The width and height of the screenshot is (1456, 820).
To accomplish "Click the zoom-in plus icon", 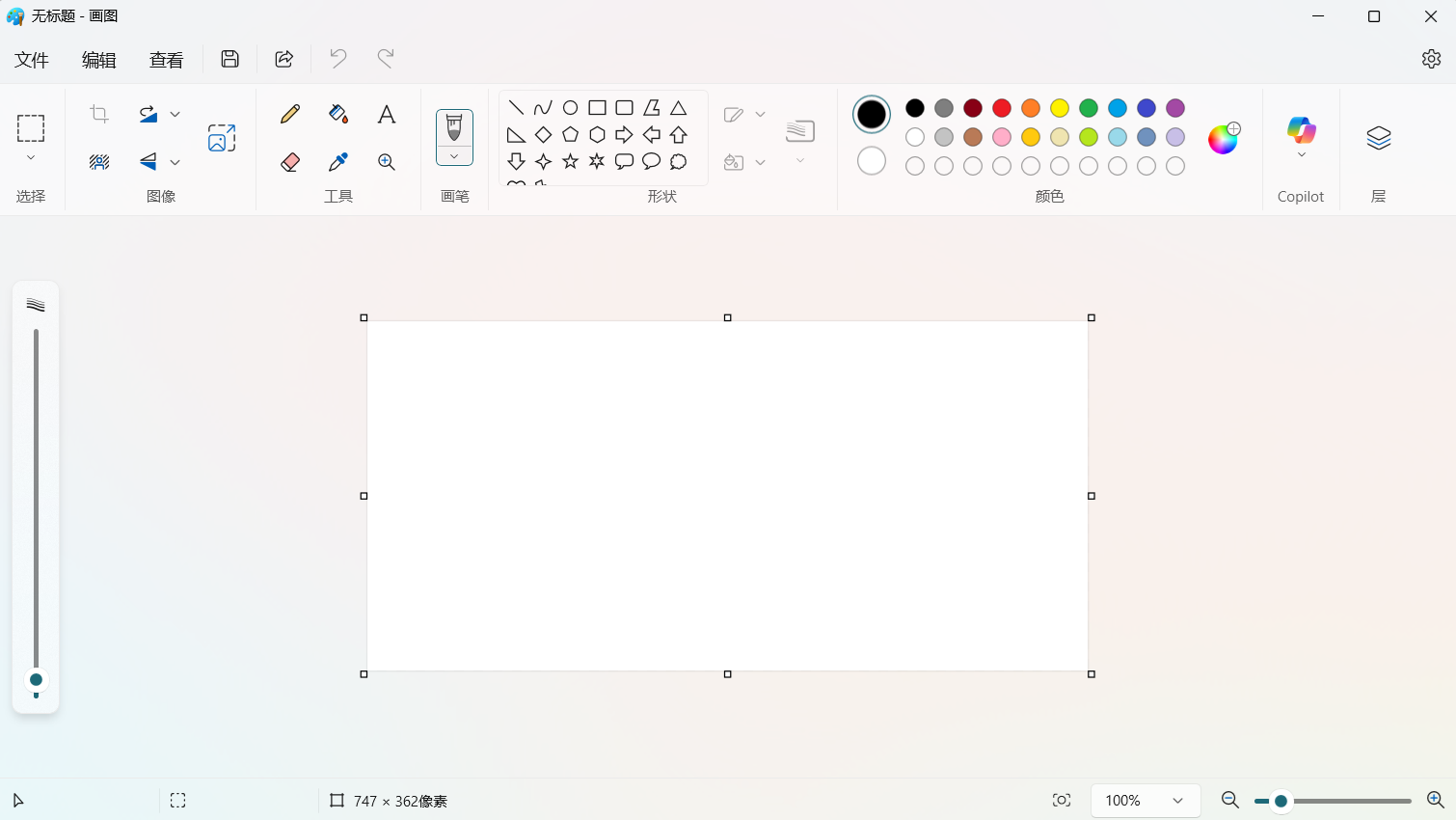I will (x=1435, y=800).
